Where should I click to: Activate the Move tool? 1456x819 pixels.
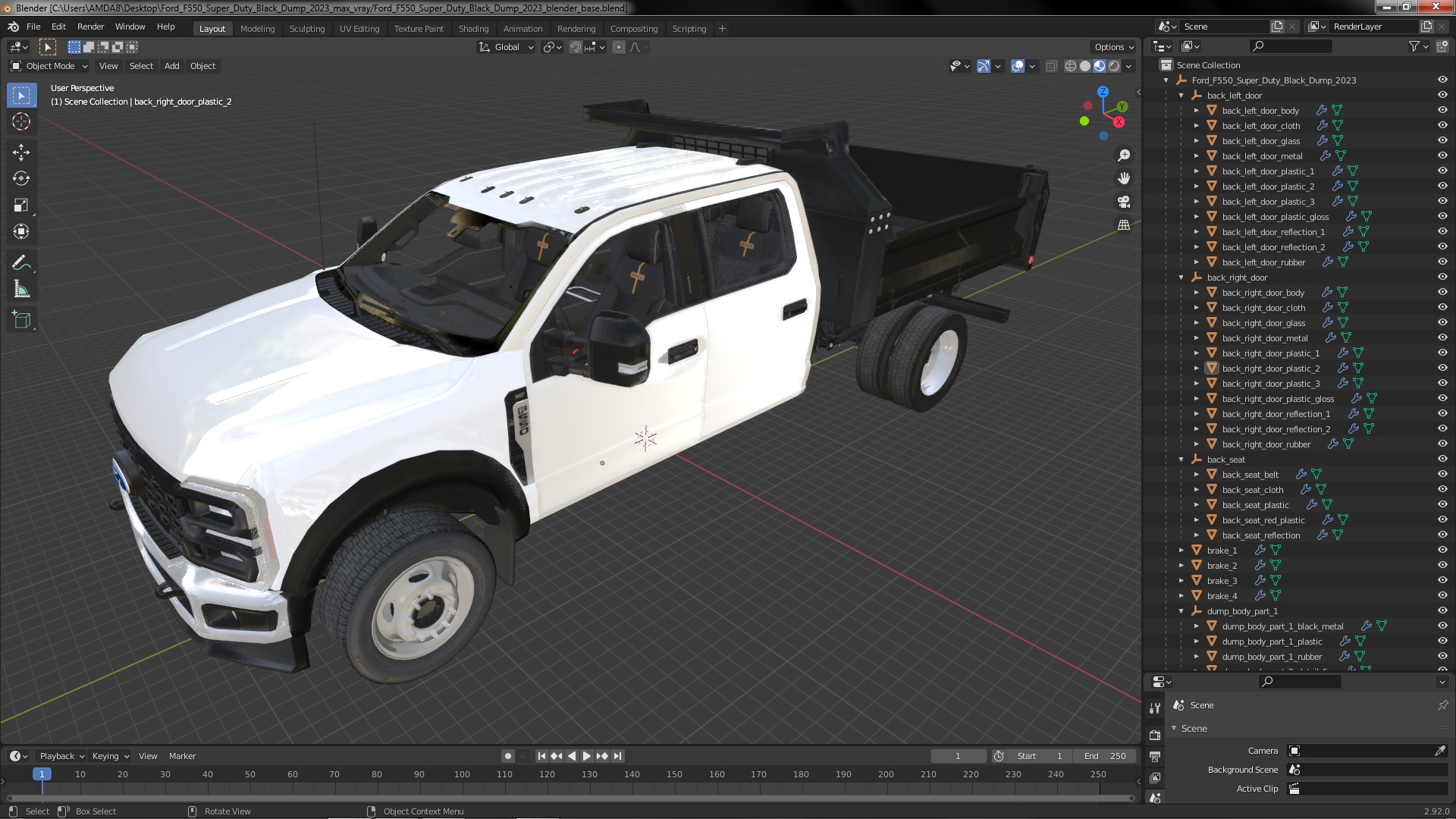coord(21,152)
